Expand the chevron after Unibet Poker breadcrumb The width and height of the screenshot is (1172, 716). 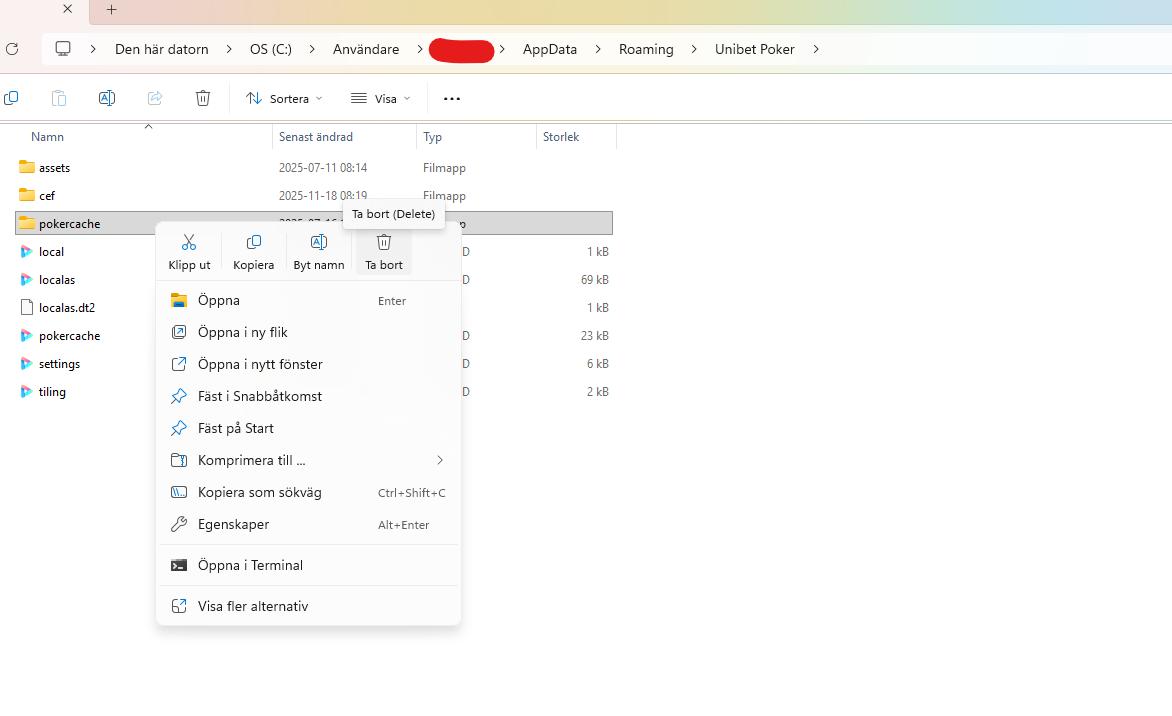[x=816, y=49]
